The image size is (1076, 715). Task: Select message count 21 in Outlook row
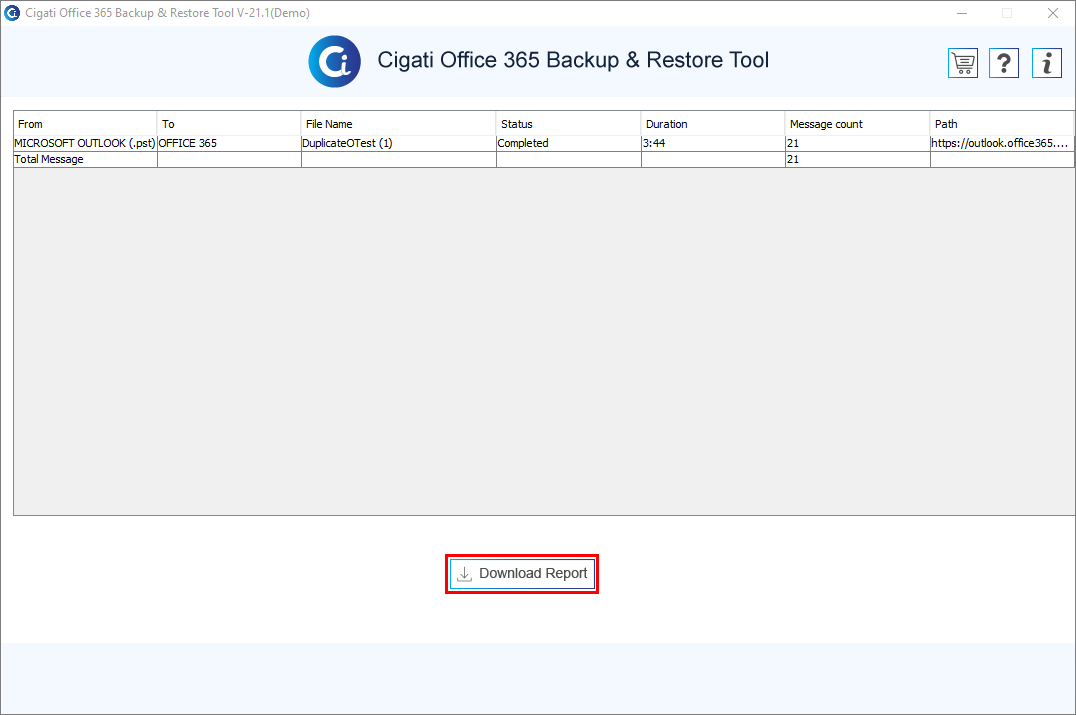[x=858, y=143]
